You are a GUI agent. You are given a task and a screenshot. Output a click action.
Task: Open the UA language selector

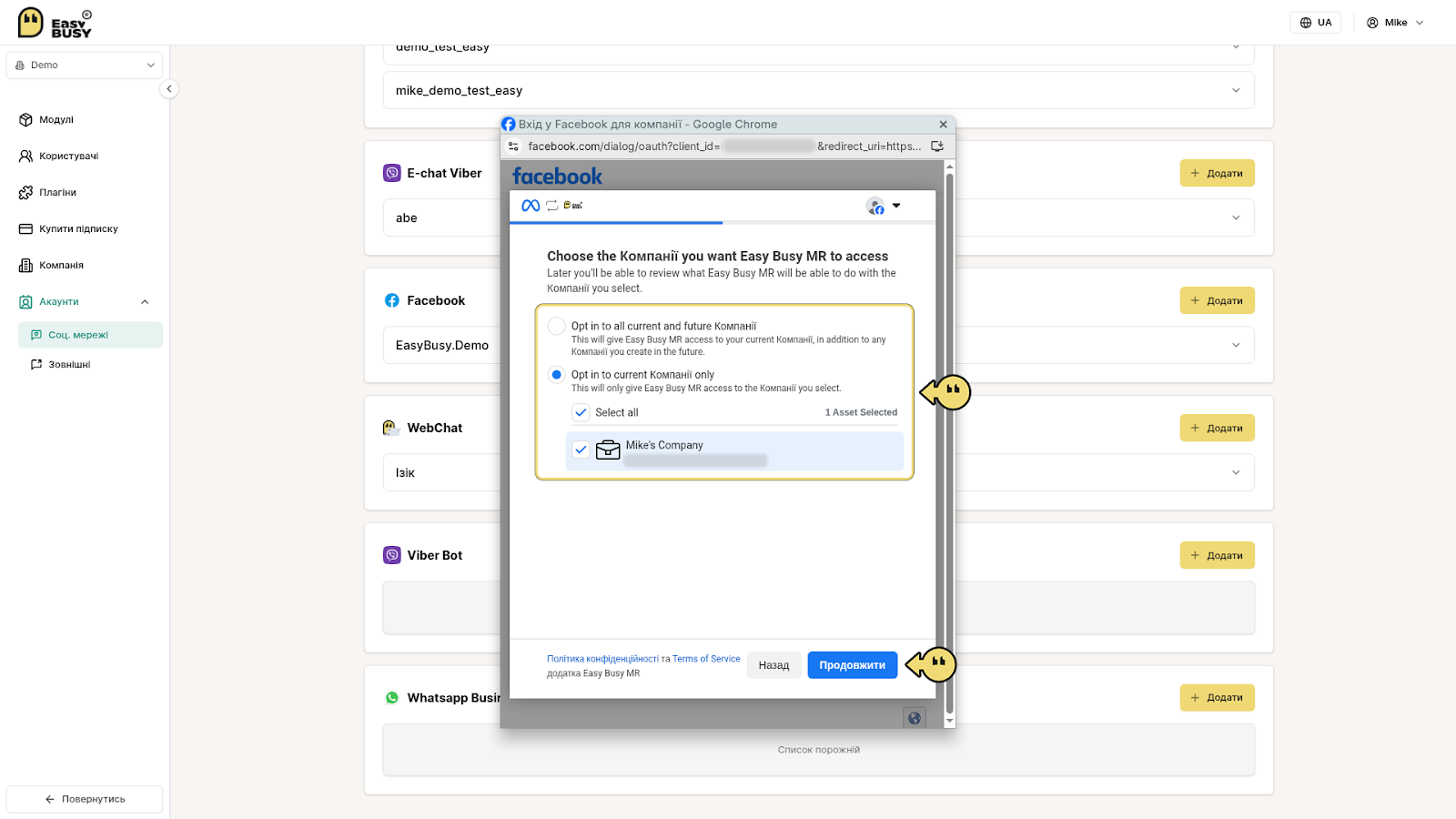[1316, 23]
